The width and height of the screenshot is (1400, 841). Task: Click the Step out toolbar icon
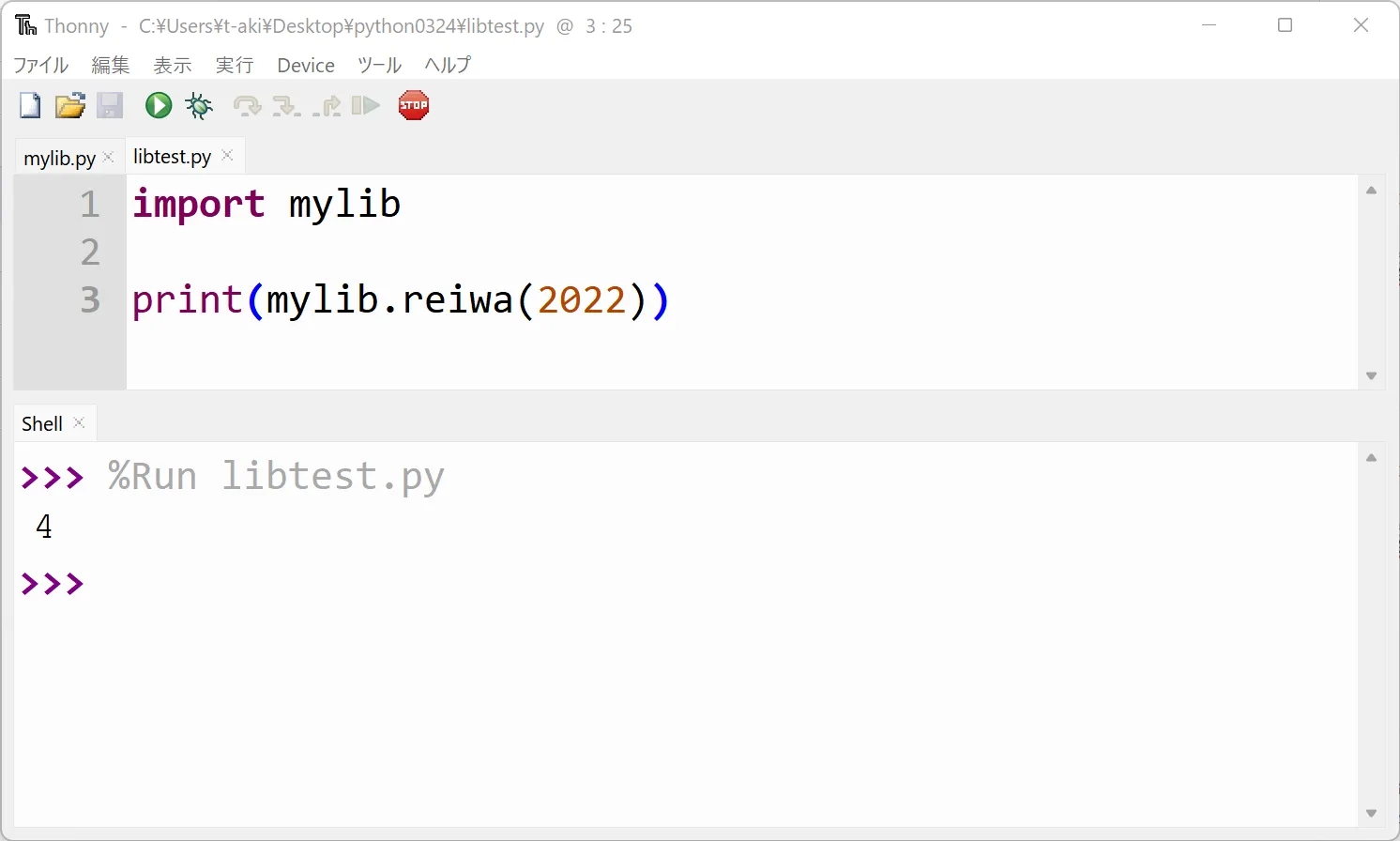327,105
